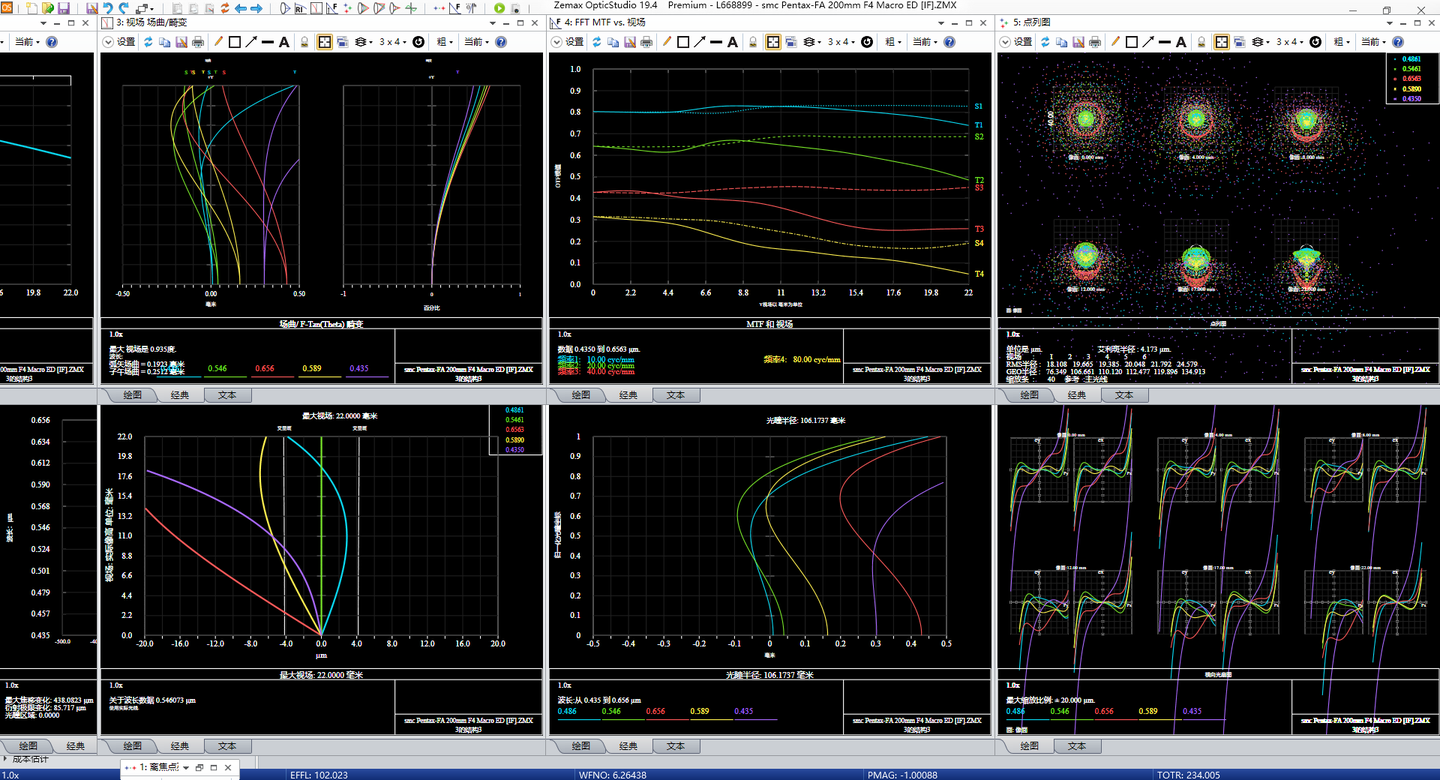Expand 设置 settings in the FFT MTF window
Screen dimensions: 1440x780
[x=556, y=42]
